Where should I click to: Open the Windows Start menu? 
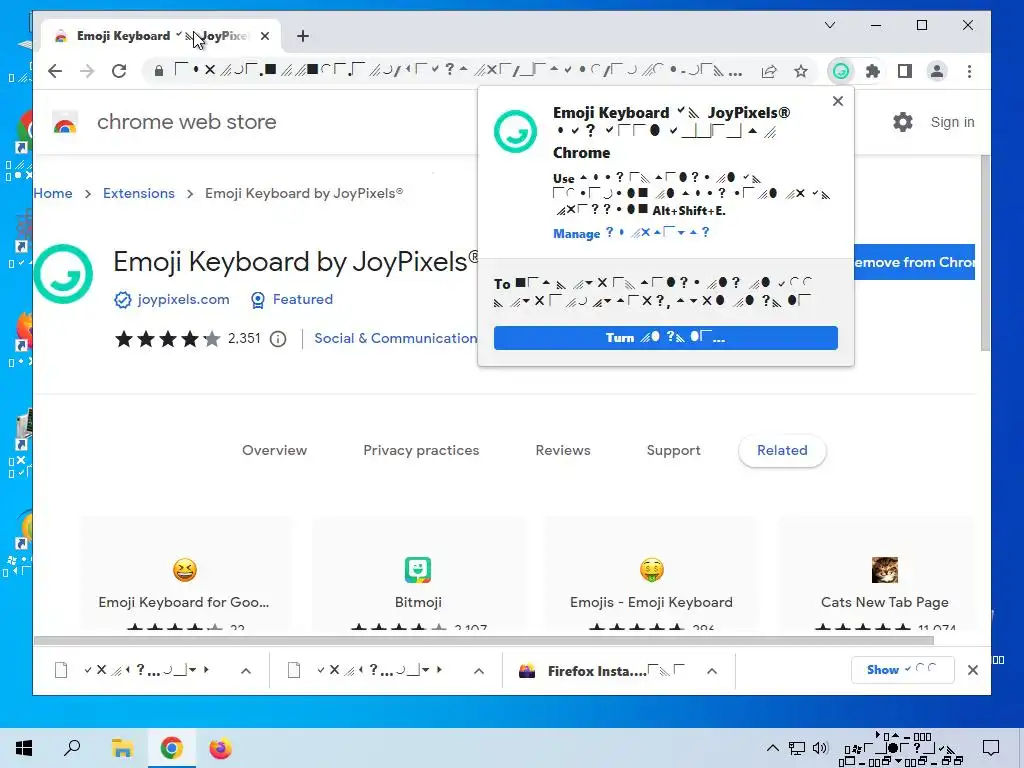point(24,748)
